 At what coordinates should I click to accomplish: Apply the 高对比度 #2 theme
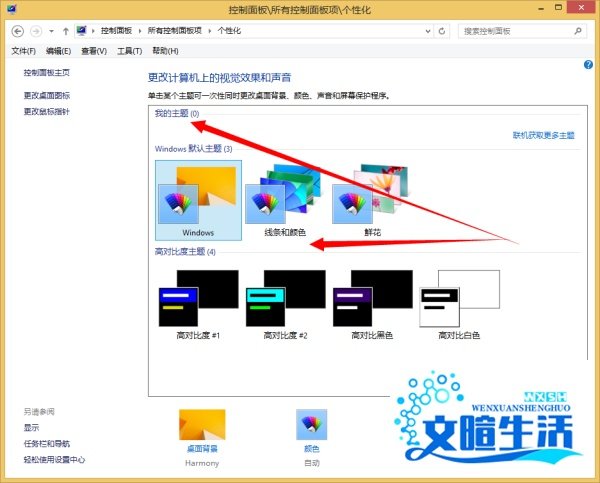285,304
